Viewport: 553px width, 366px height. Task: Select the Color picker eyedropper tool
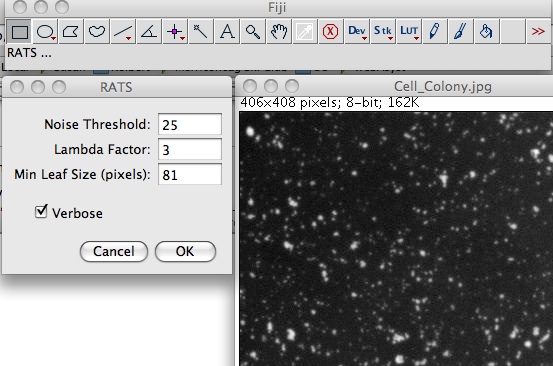point(305,32)
